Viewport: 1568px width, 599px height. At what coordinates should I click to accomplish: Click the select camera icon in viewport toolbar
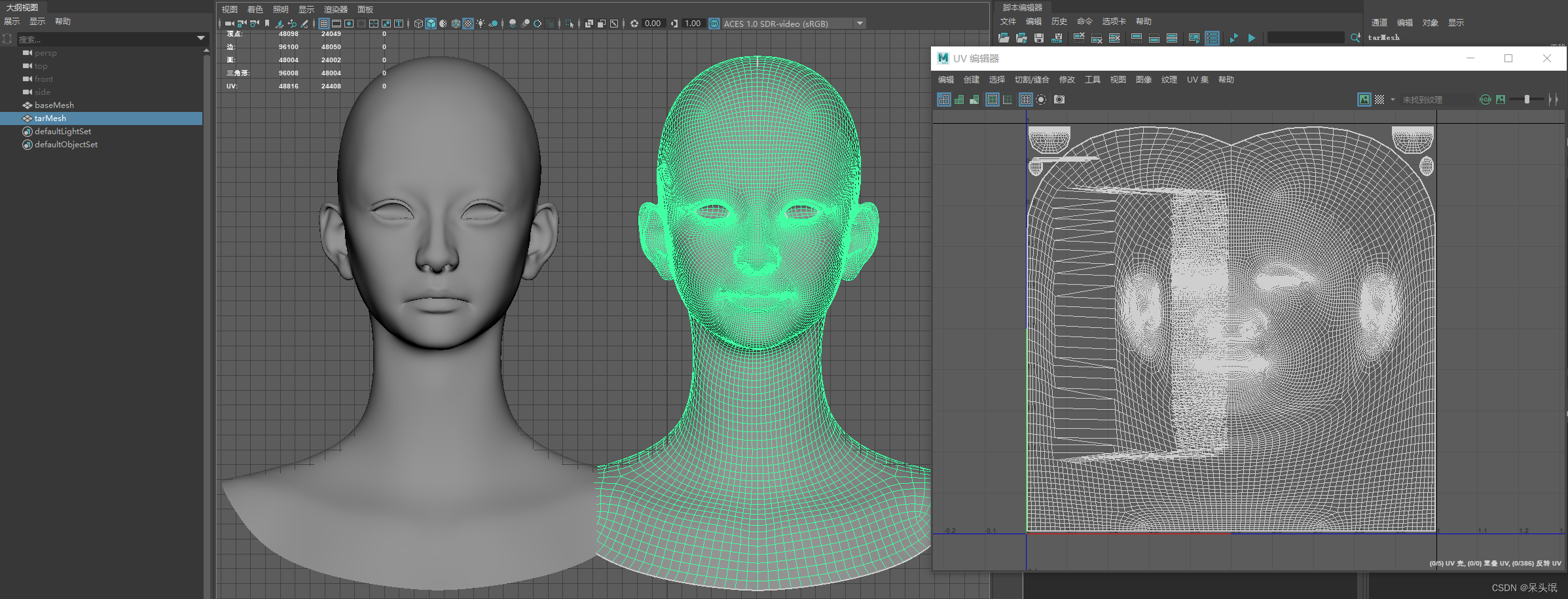point(229,24)
